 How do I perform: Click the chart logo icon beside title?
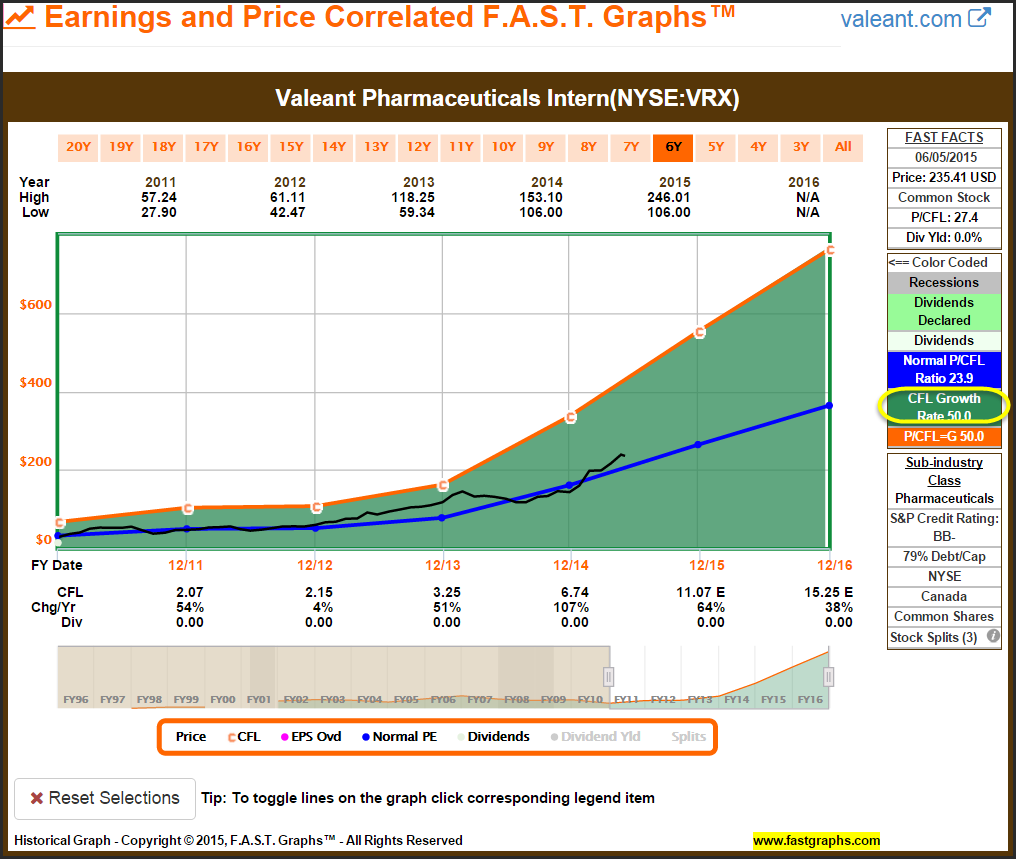pyautogui.click(x=19, y=17)
